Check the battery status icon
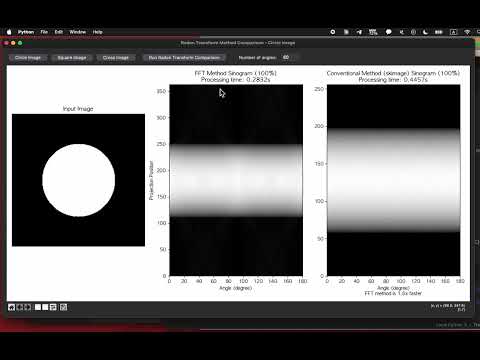 click(439, 32)
